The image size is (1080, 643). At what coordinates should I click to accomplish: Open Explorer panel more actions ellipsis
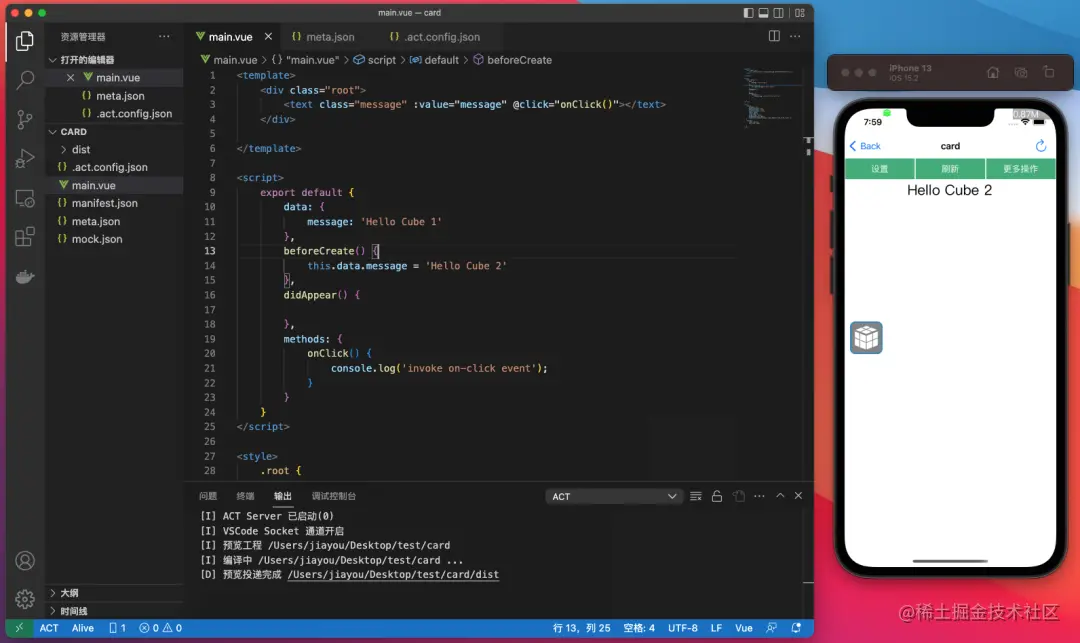164,36
